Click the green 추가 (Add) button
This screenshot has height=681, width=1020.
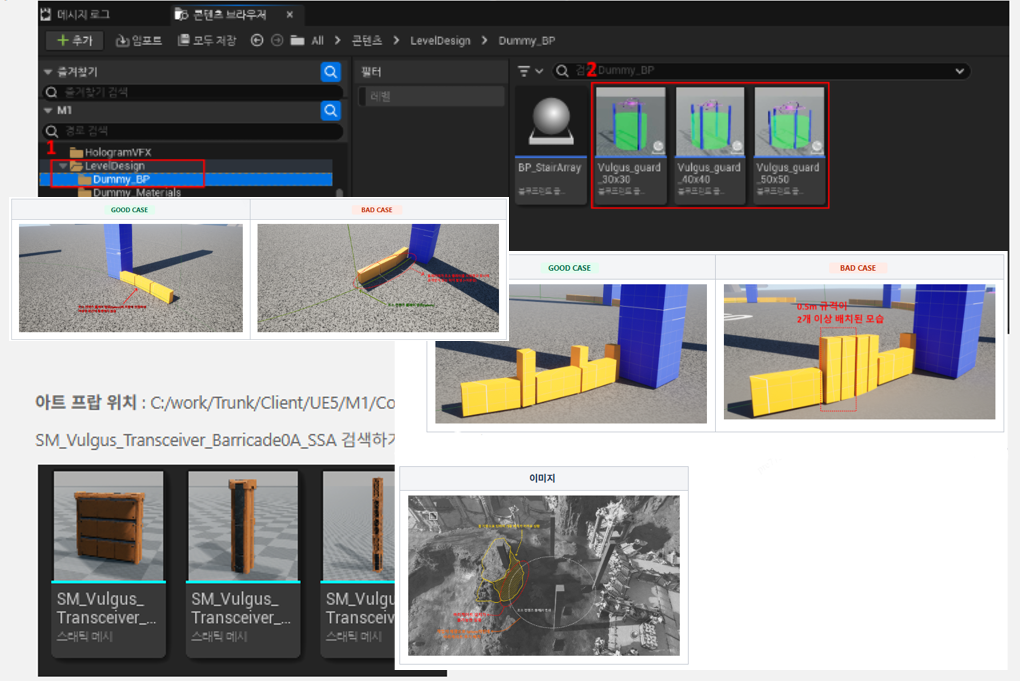[73, 40]
